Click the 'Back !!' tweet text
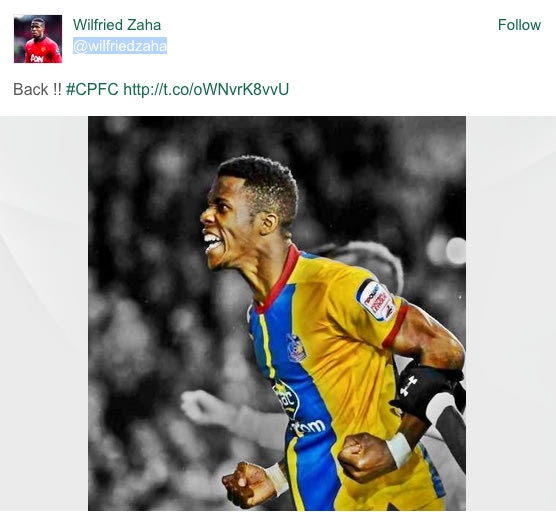 (x=37, y=89)
